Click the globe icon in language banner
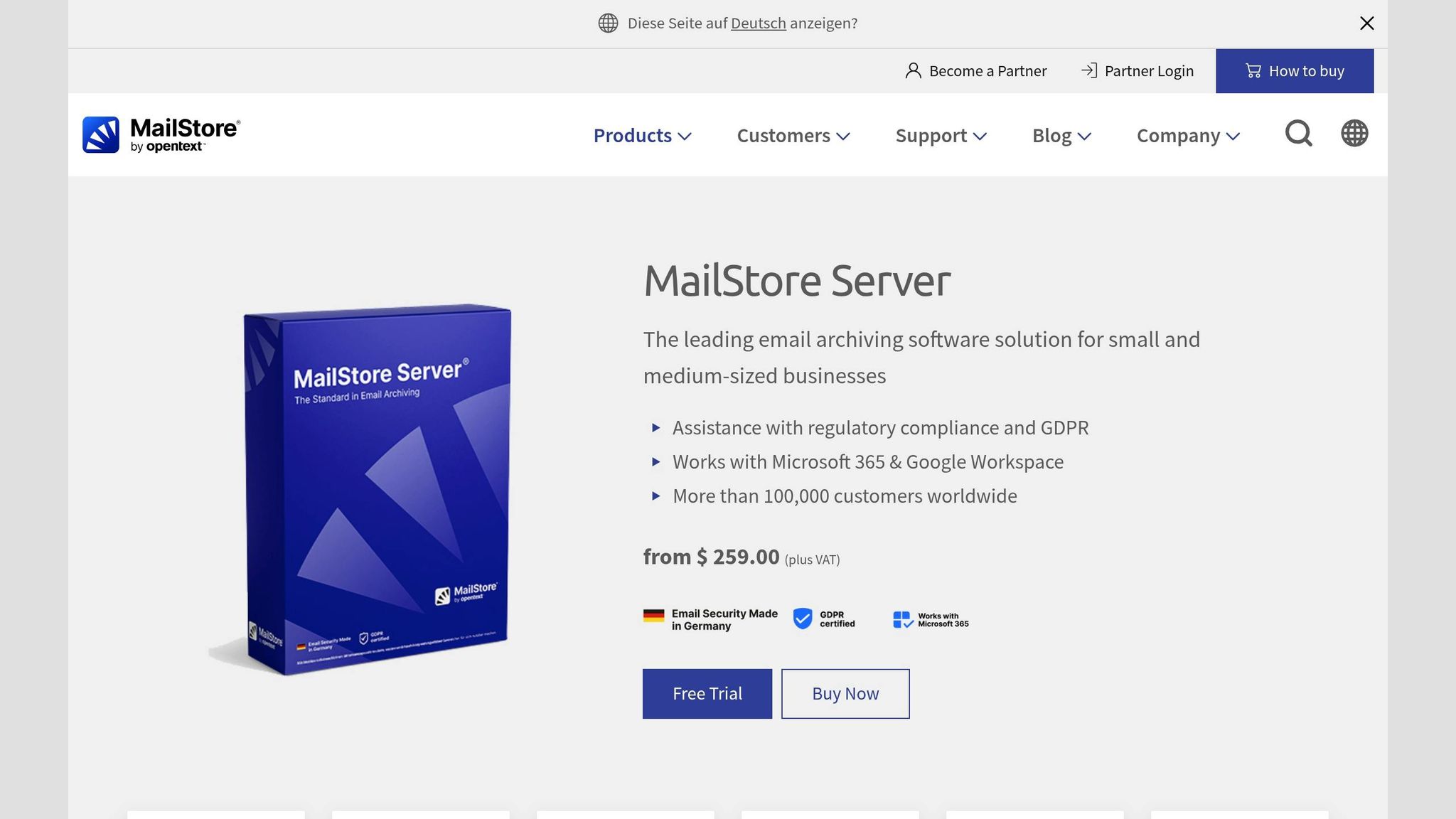The width and height of the screenshot is (1456, 819). (608, 23)
